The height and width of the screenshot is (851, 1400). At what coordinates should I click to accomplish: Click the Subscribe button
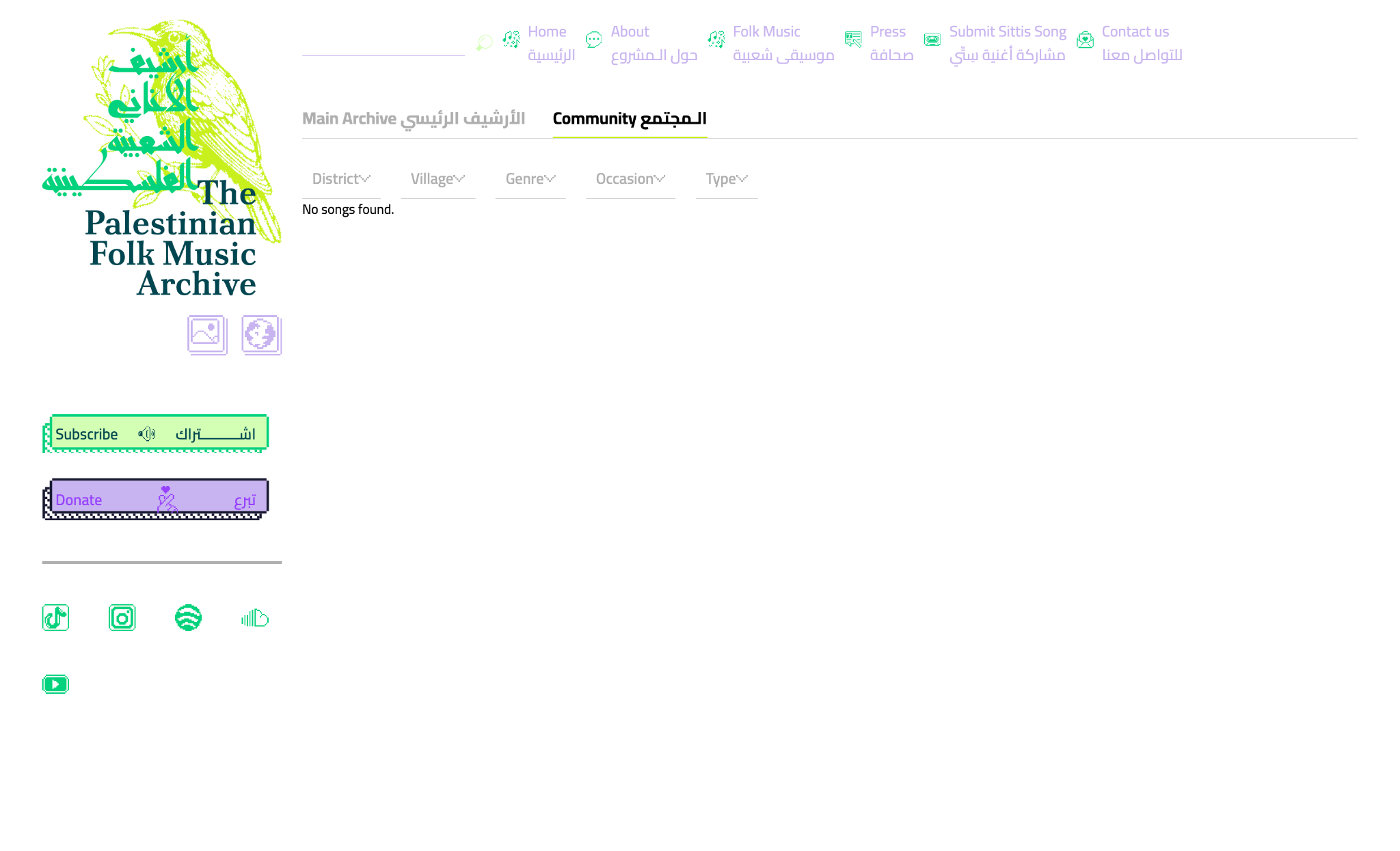pyautogui.click(x=155, y=433)
